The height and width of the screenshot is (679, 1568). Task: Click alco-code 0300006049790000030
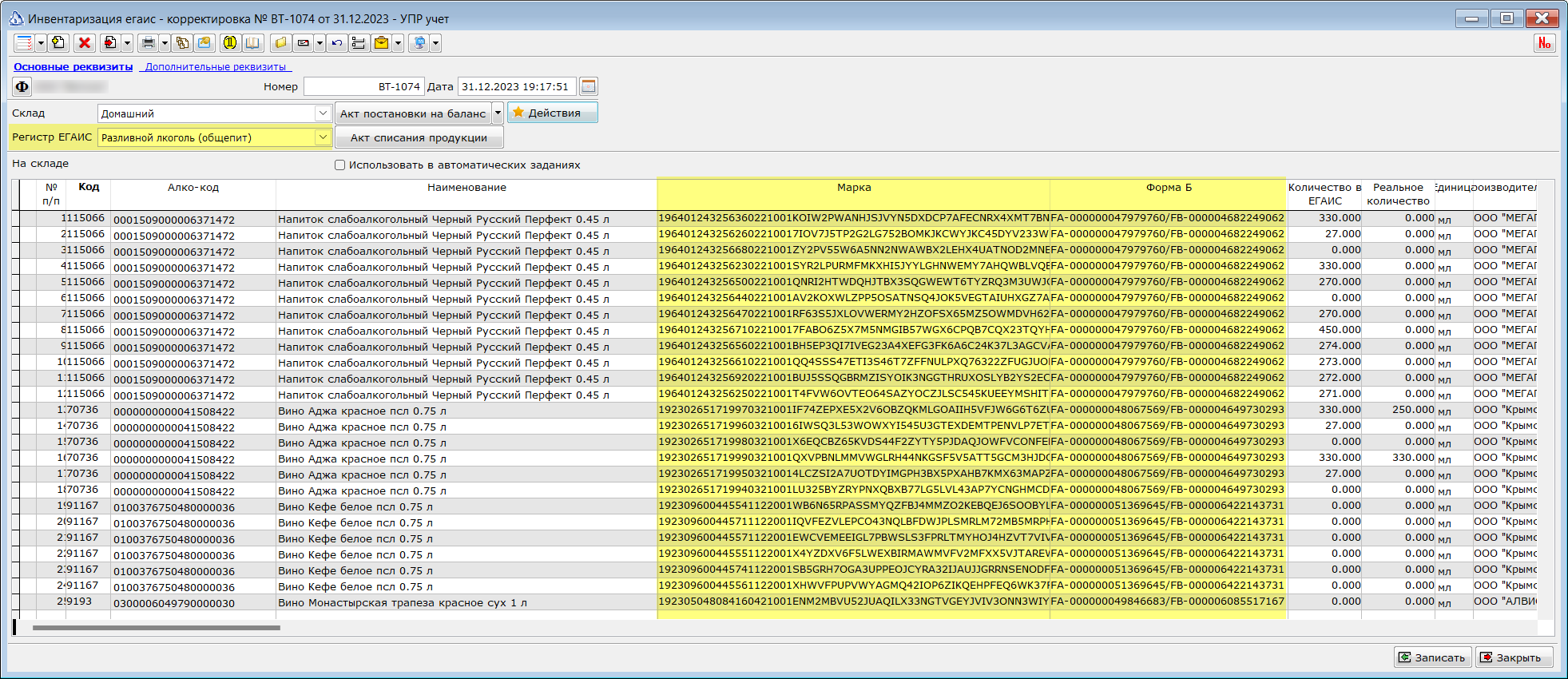(193, 603)
